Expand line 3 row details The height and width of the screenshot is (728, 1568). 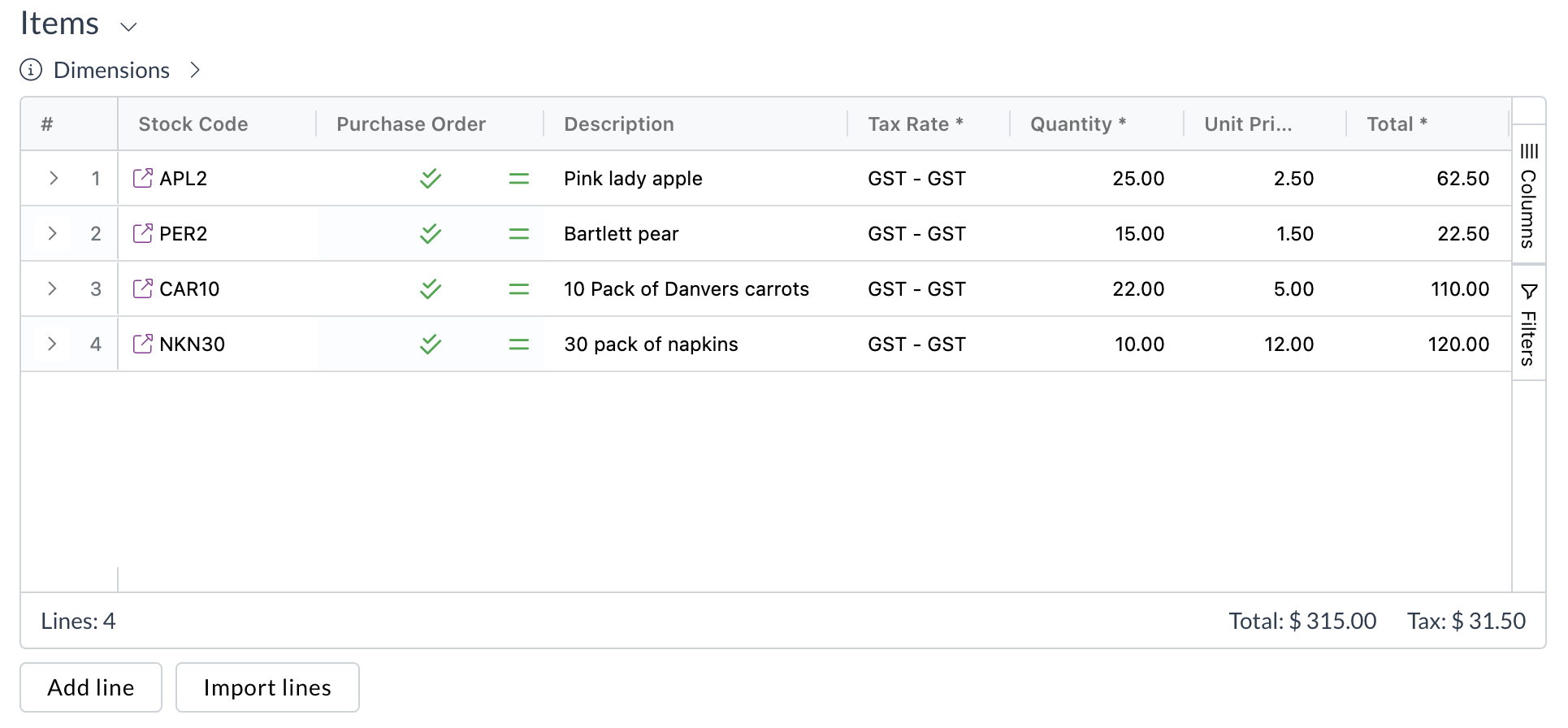pyautogui.click(x=53, y=288)
